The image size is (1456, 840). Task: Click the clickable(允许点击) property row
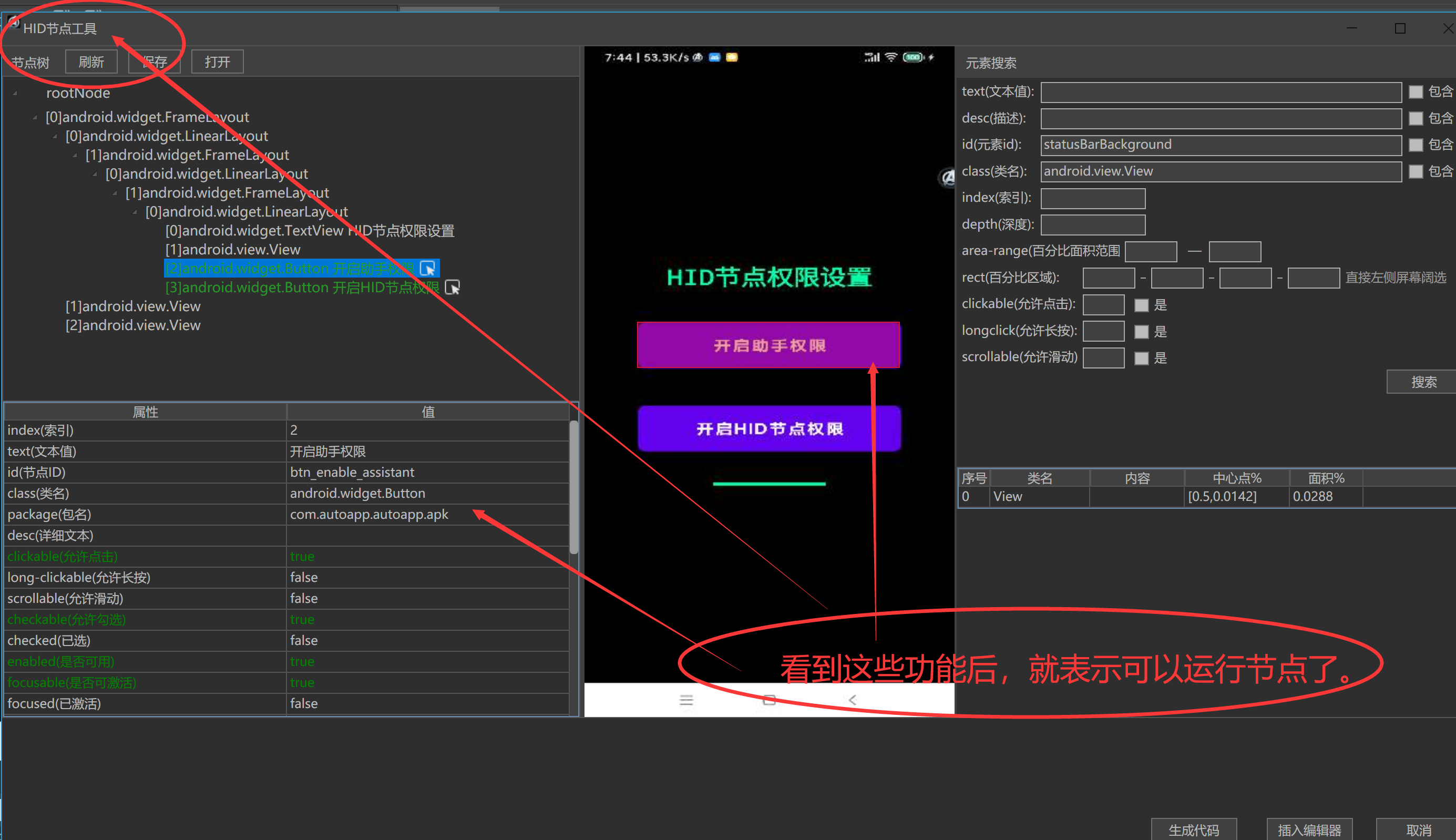tap(286, 557)
